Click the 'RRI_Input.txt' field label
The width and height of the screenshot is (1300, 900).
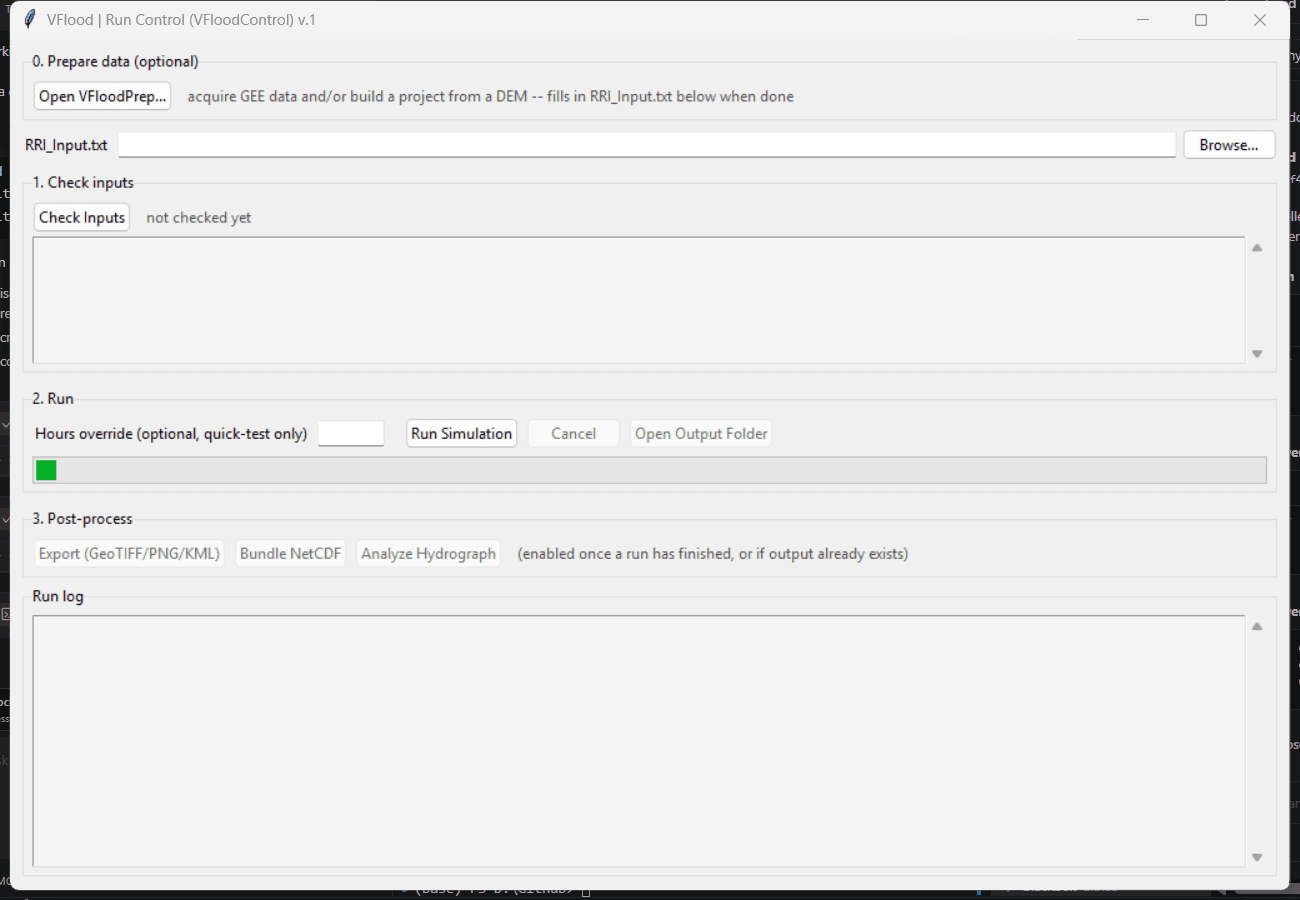[66, 146]
